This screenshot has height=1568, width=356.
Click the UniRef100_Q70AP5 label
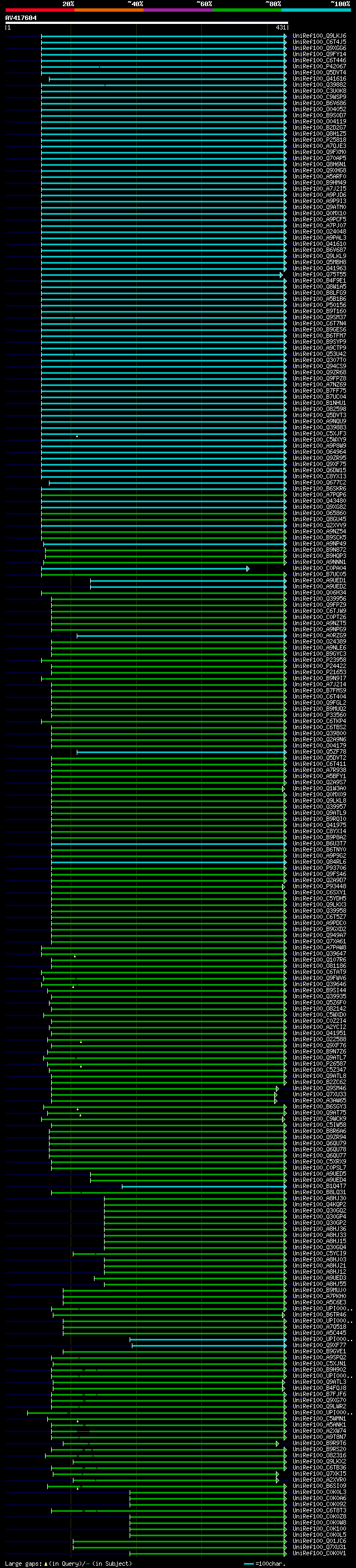pos(319,159)
